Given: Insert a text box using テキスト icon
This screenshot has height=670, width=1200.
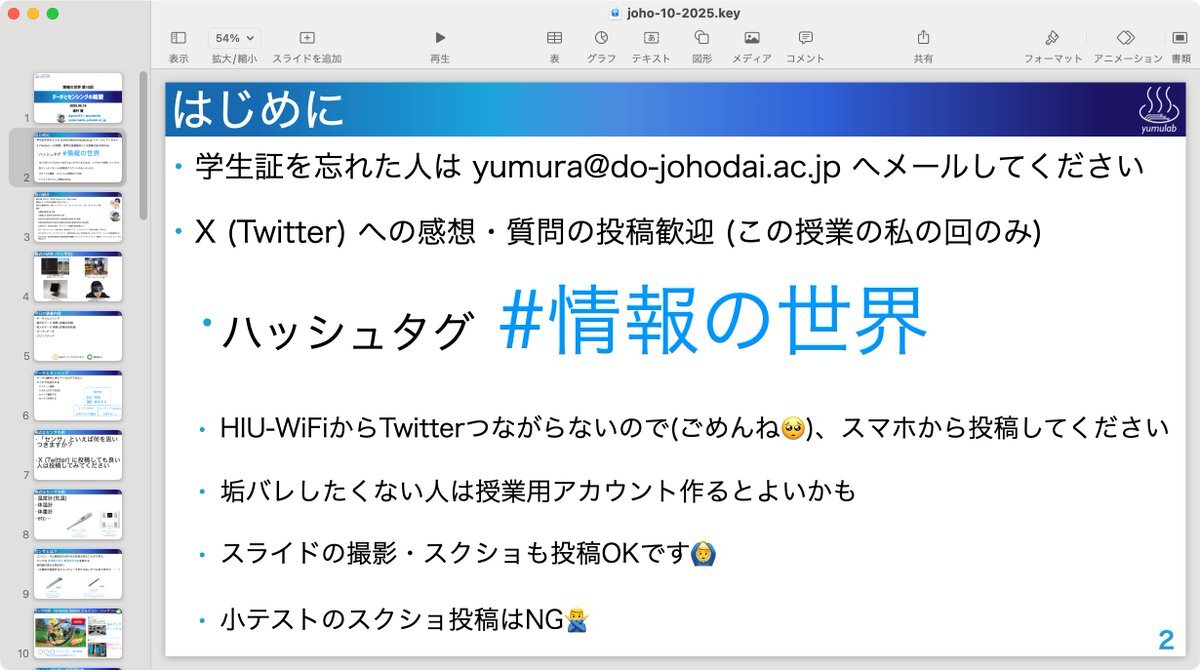Looking at the screenshot, I should click(651, 38).
